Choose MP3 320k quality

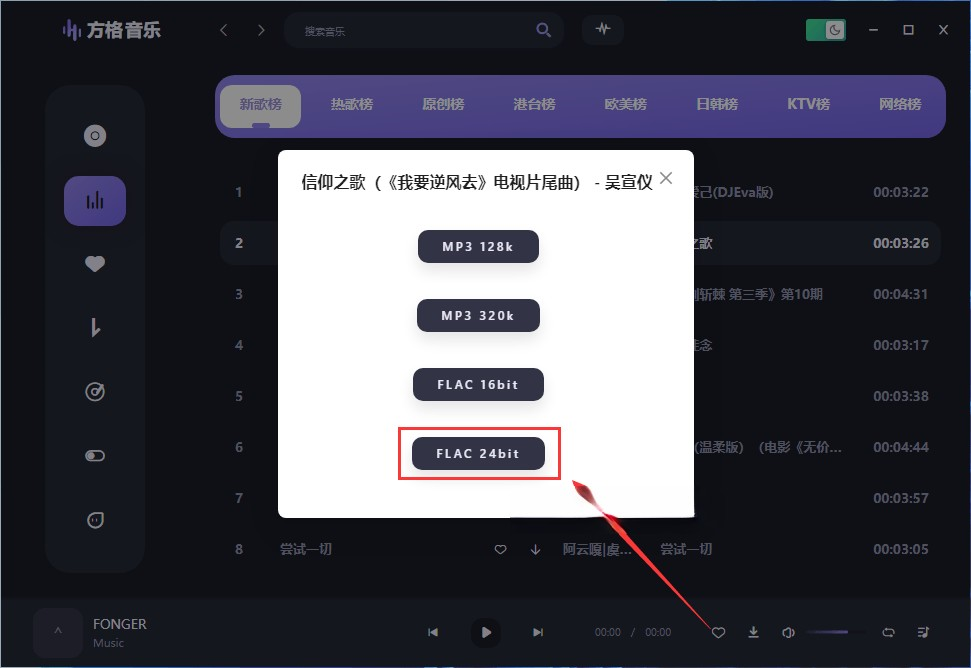(478, 316)
